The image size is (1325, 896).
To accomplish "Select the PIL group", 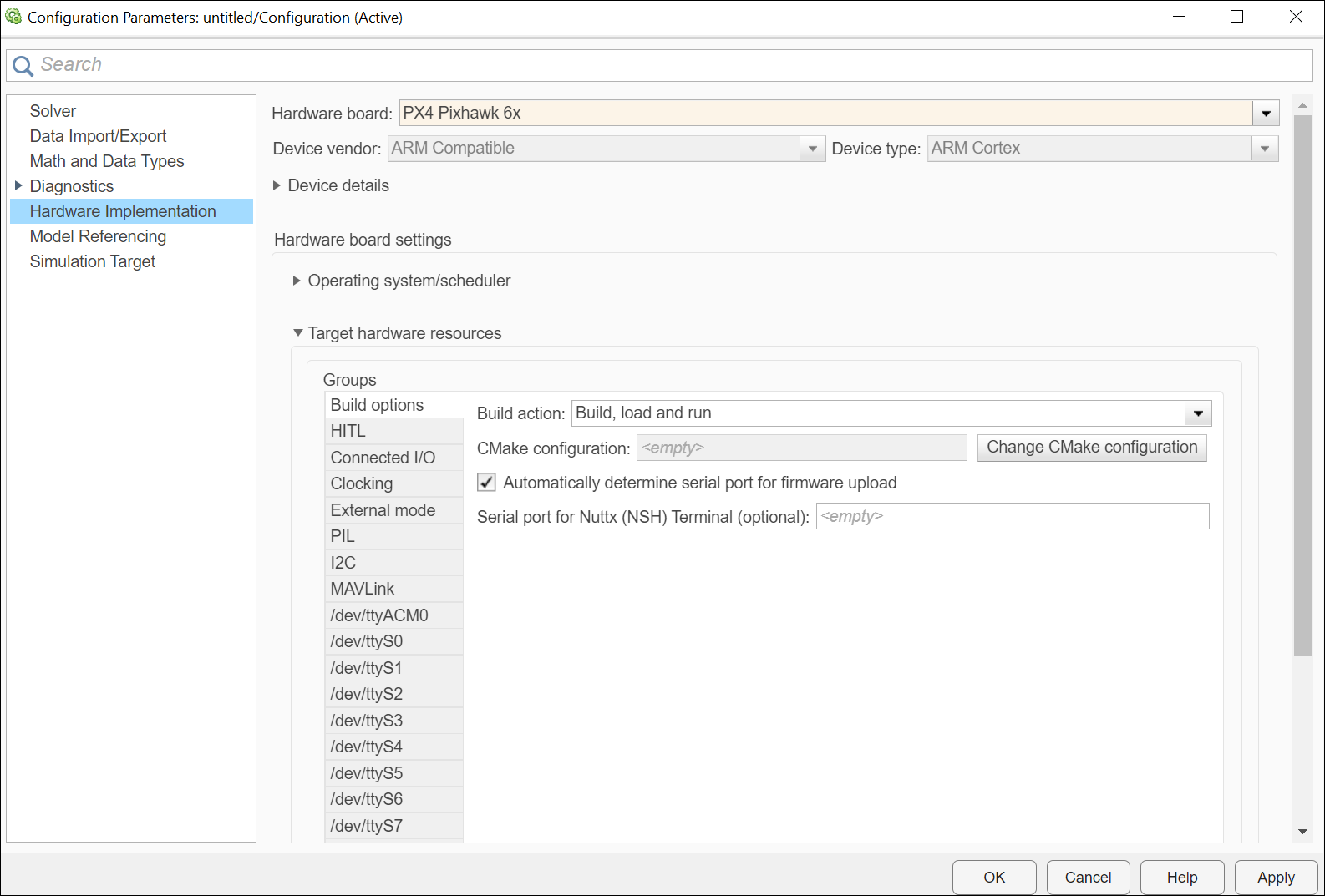I will tap(394, 536).
